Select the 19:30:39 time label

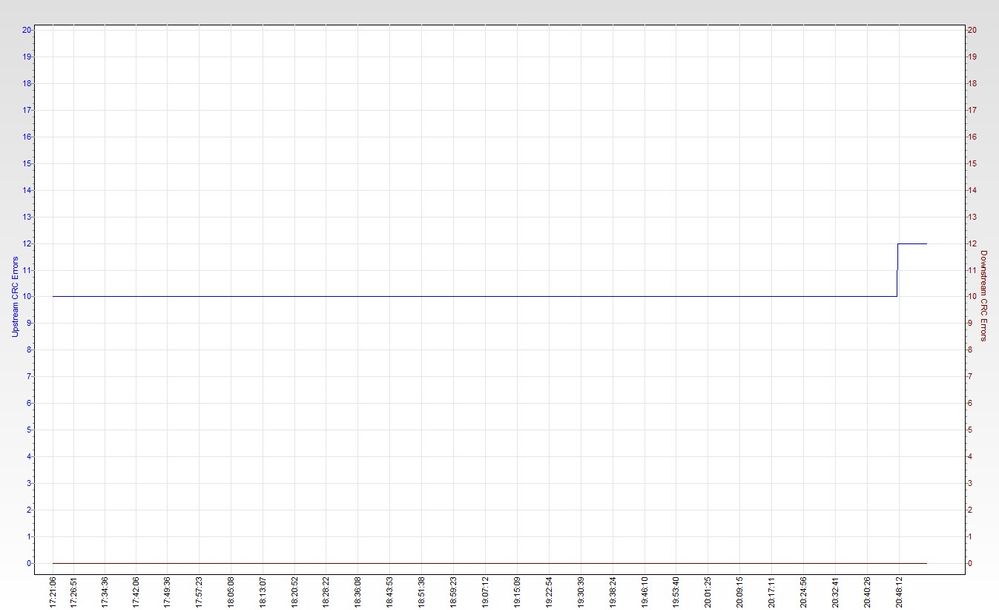click(580, 593)
